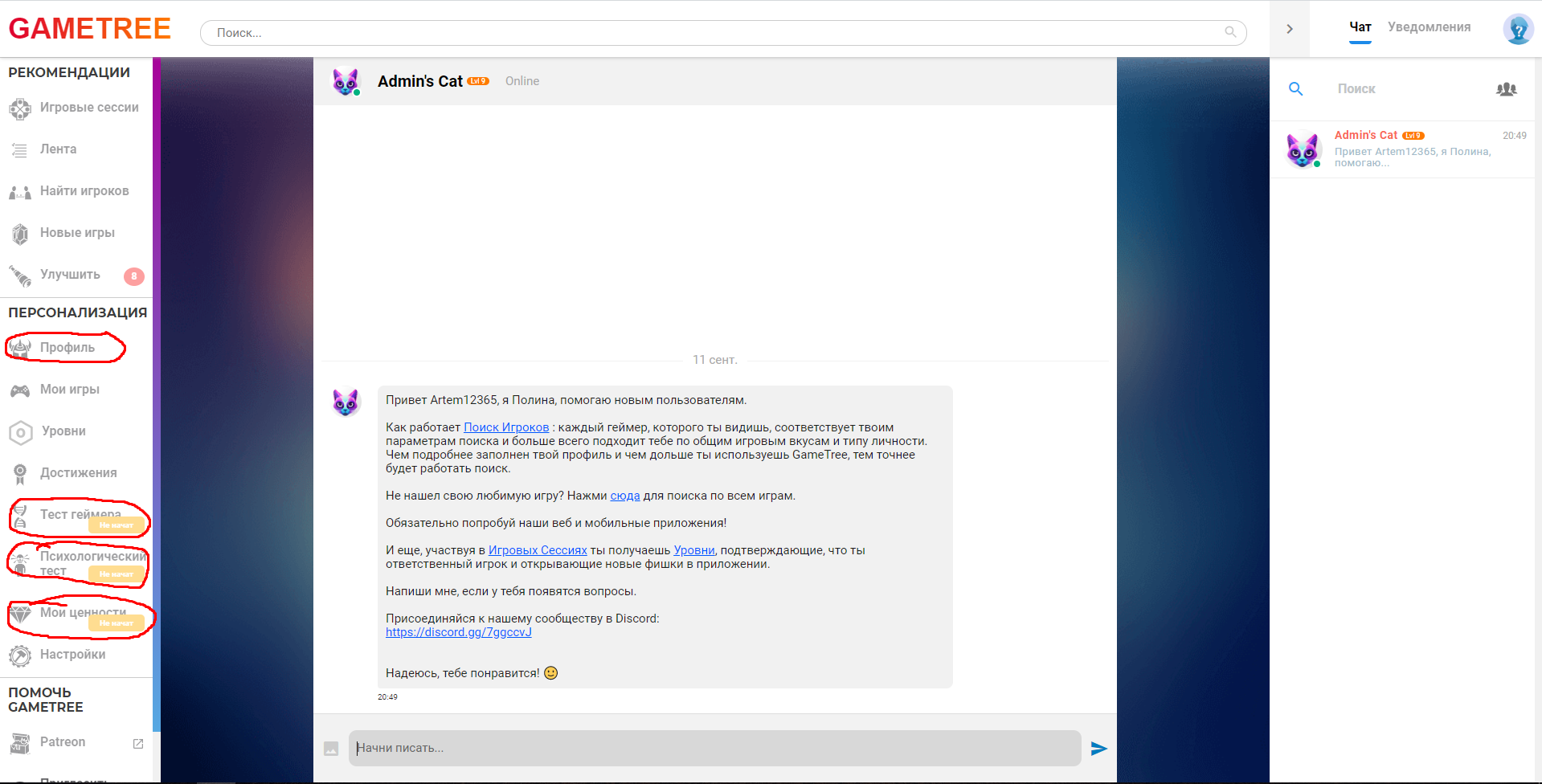The image size is (1542, 784).
Task: Click Admin's Cat avatar in chat header
Action: point(346,81)
